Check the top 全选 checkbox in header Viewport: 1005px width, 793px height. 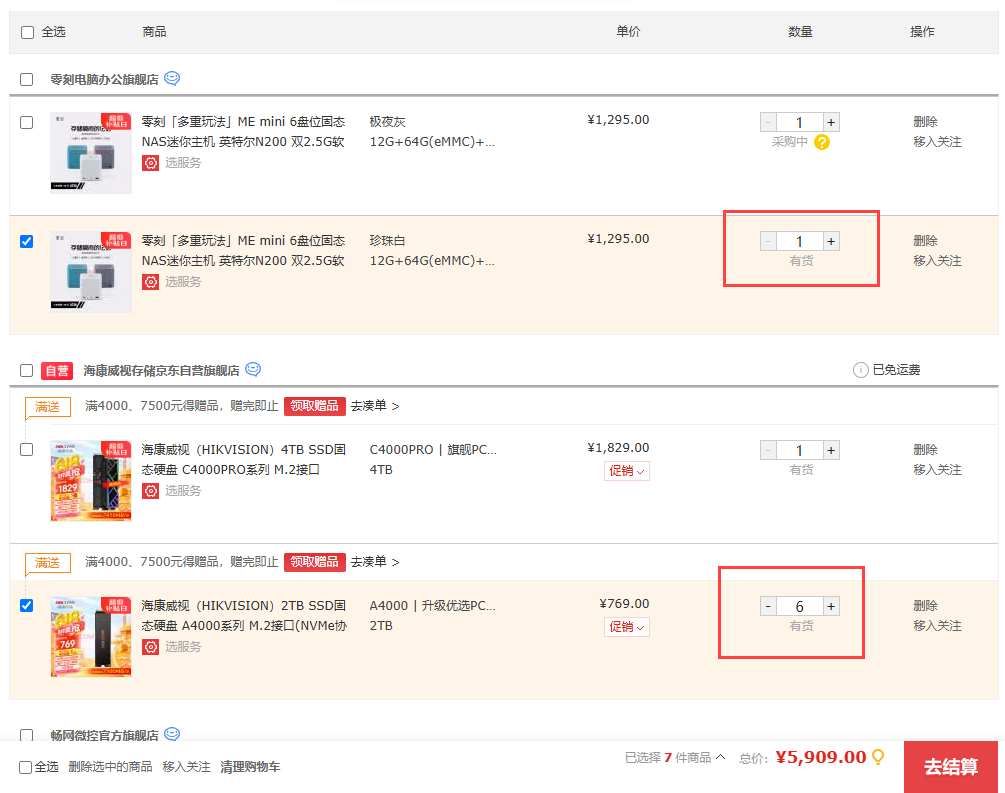pos(27,32)
